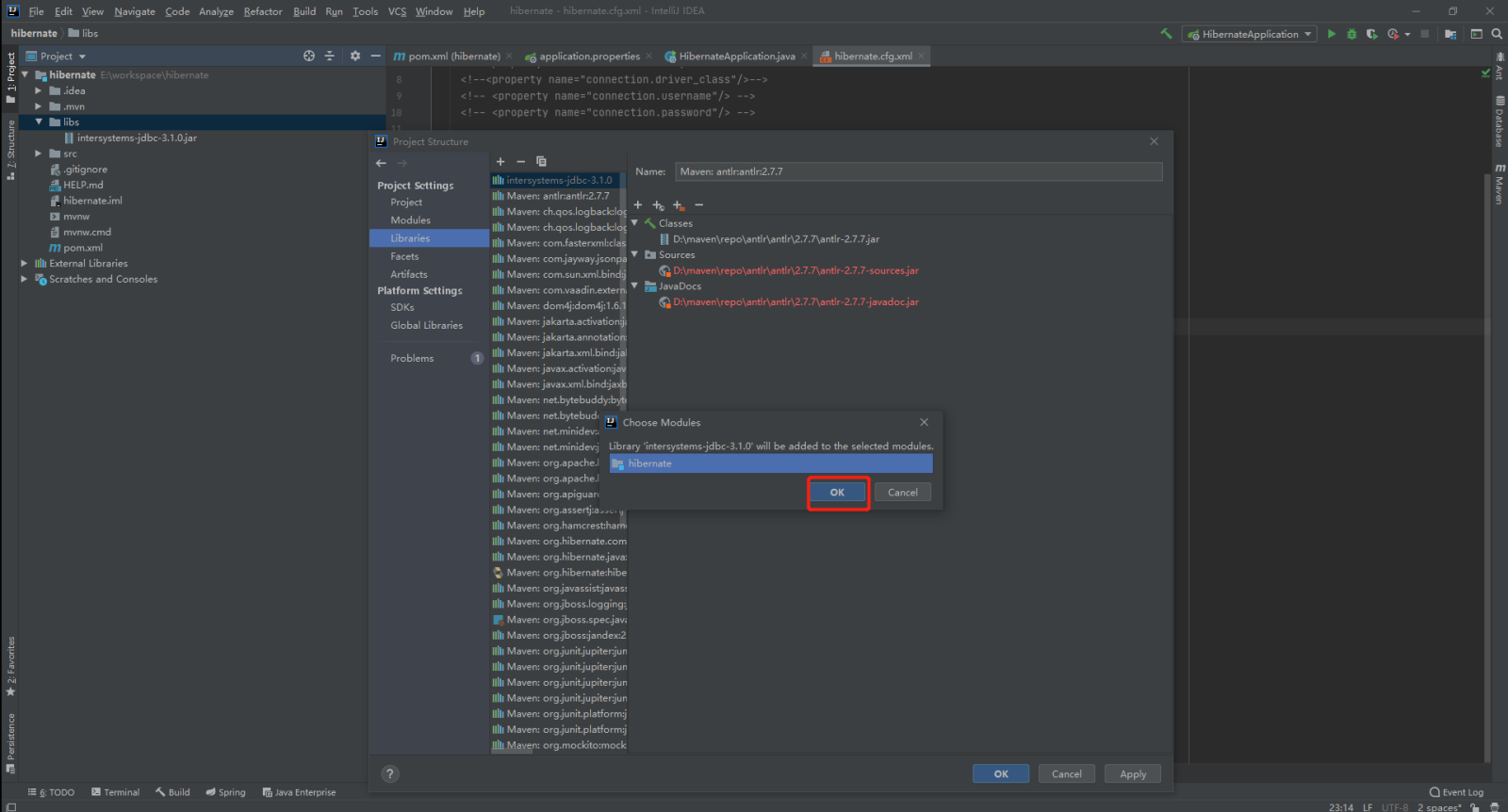Viewport: 1508px width, 812px height.
Task: Click the Build Project hammer icon
Action: point(1166,34)
